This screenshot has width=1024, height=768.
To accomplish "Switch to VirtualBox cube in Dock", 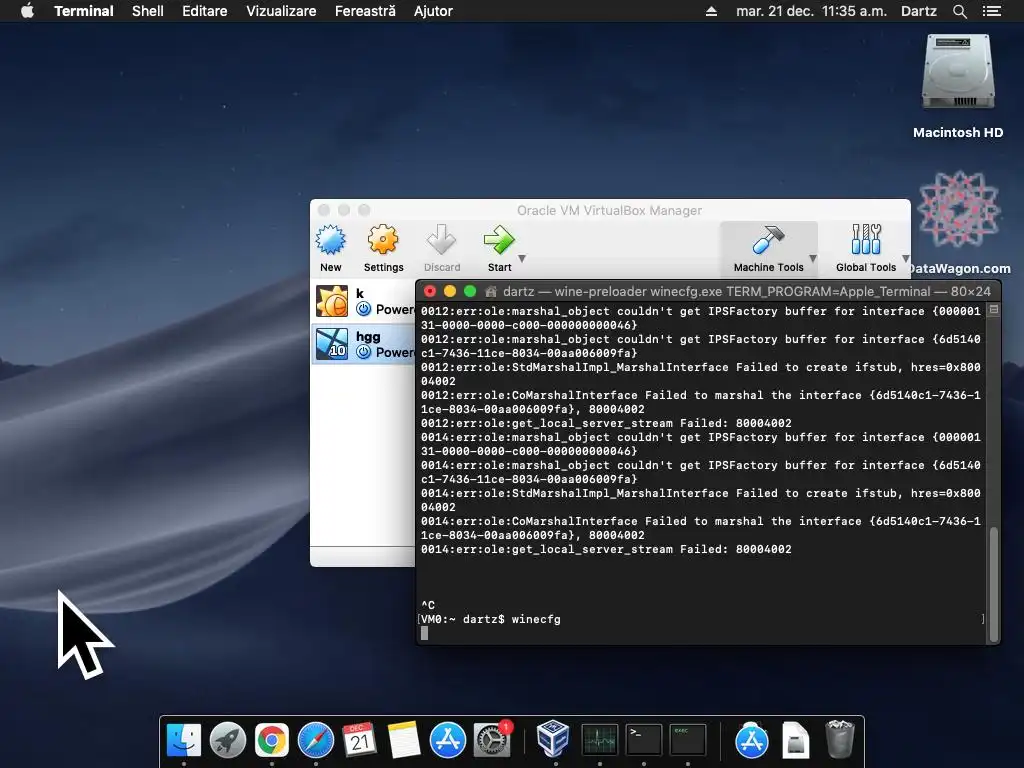I will (552, 739).
